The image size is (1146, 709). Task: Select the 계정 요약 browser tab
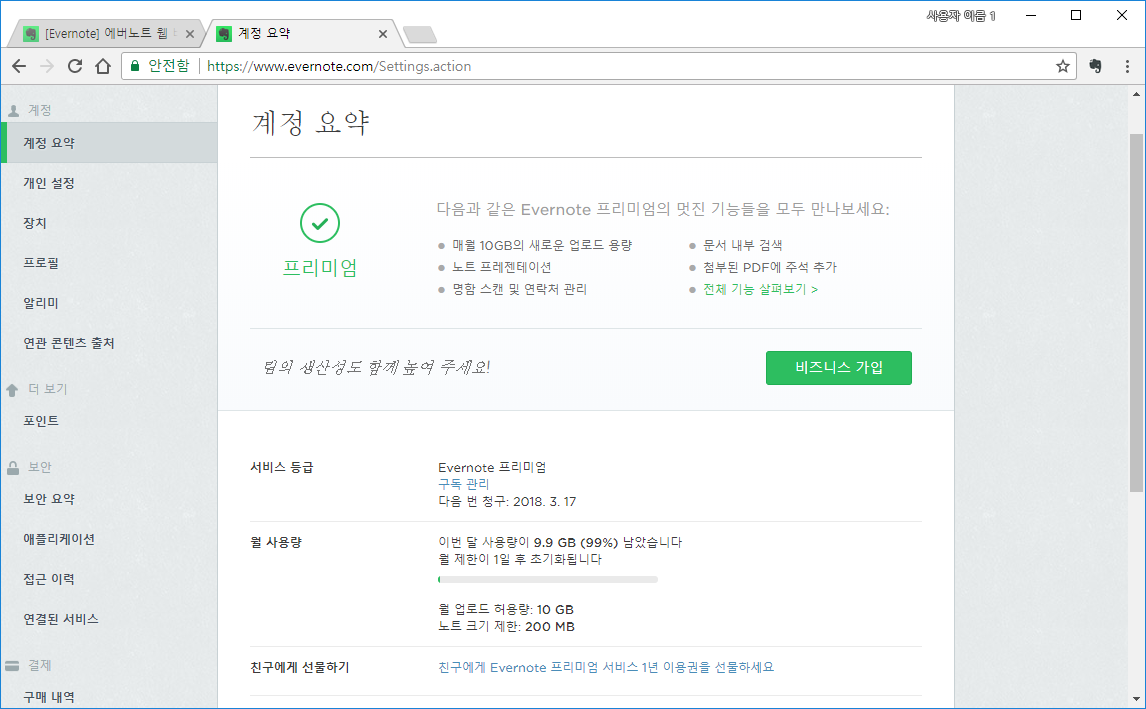303,34
